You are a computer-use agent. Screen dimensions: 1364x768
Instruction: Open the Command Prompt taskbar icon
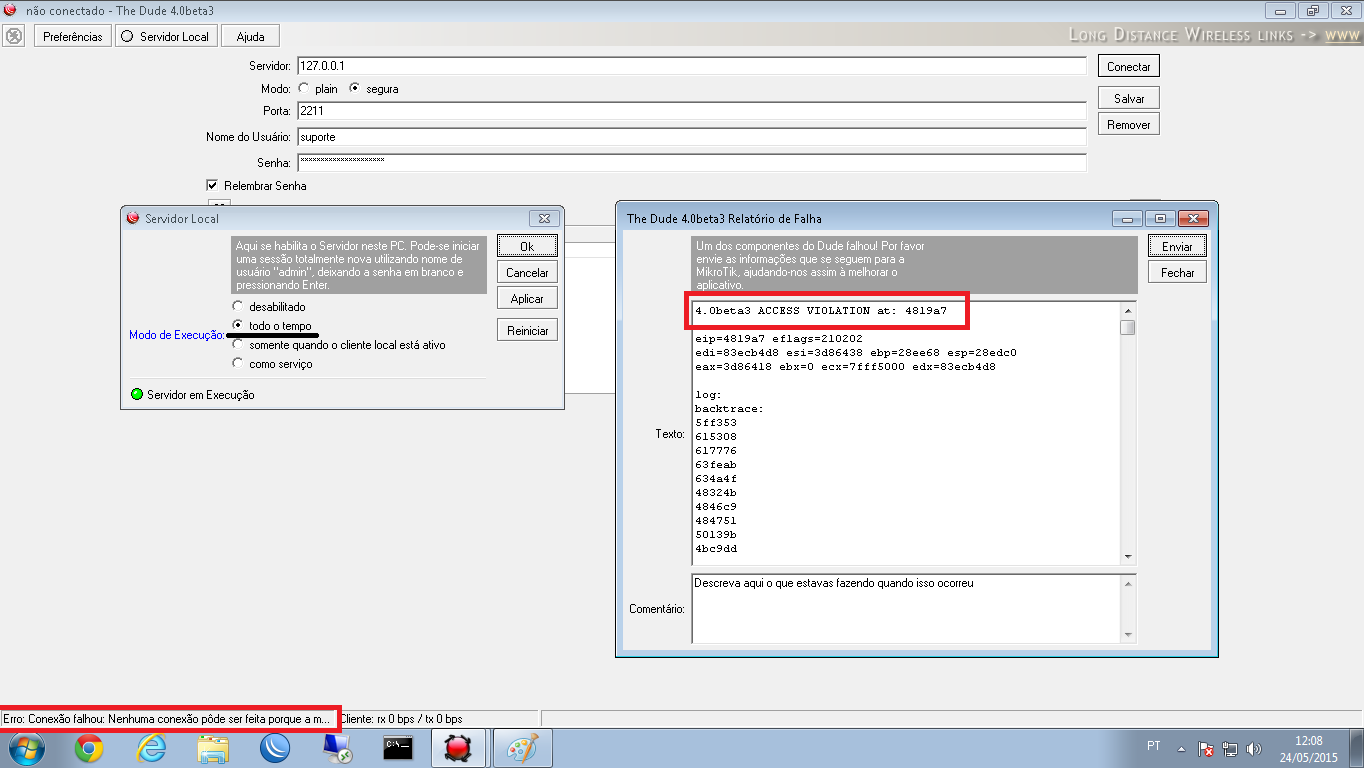[x=399, y=748]
